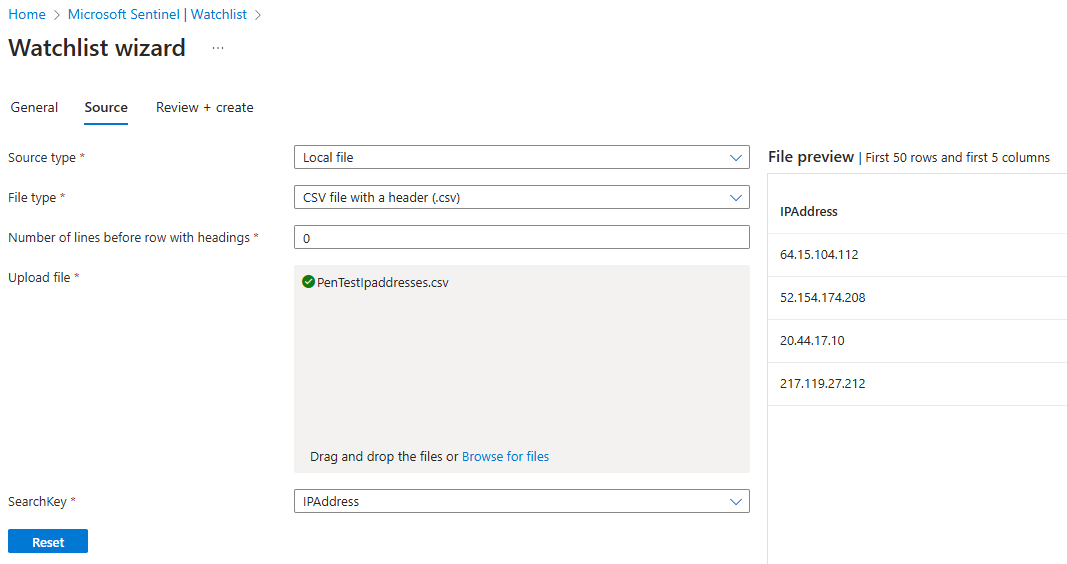Image resolution: width=1067 pixels, height=564 pixels.
Task: Click the drag and drop upload area
Action: tap(521, 370)
